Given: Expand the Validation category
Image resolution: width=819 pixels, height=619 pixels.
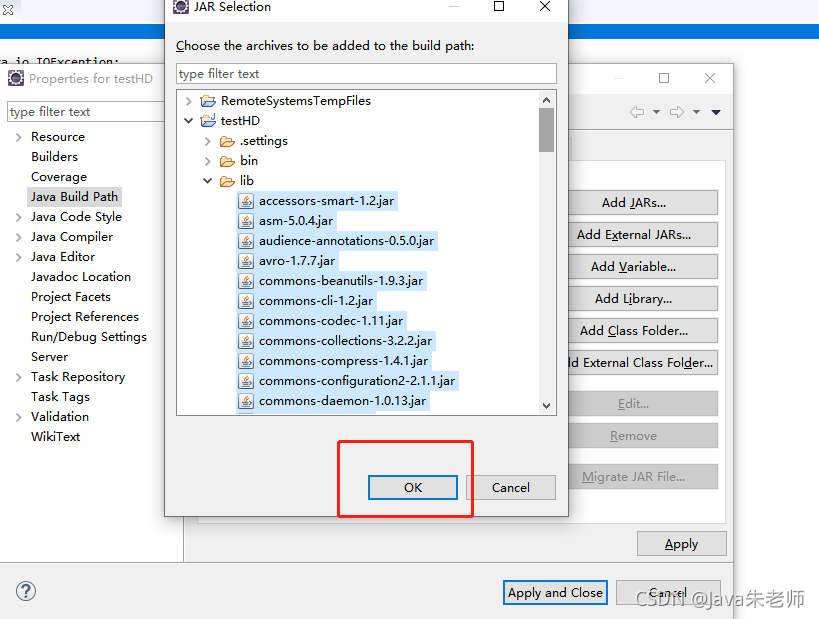Looking at the screenshot, I should pyautogui.click(x=19, y=417).
